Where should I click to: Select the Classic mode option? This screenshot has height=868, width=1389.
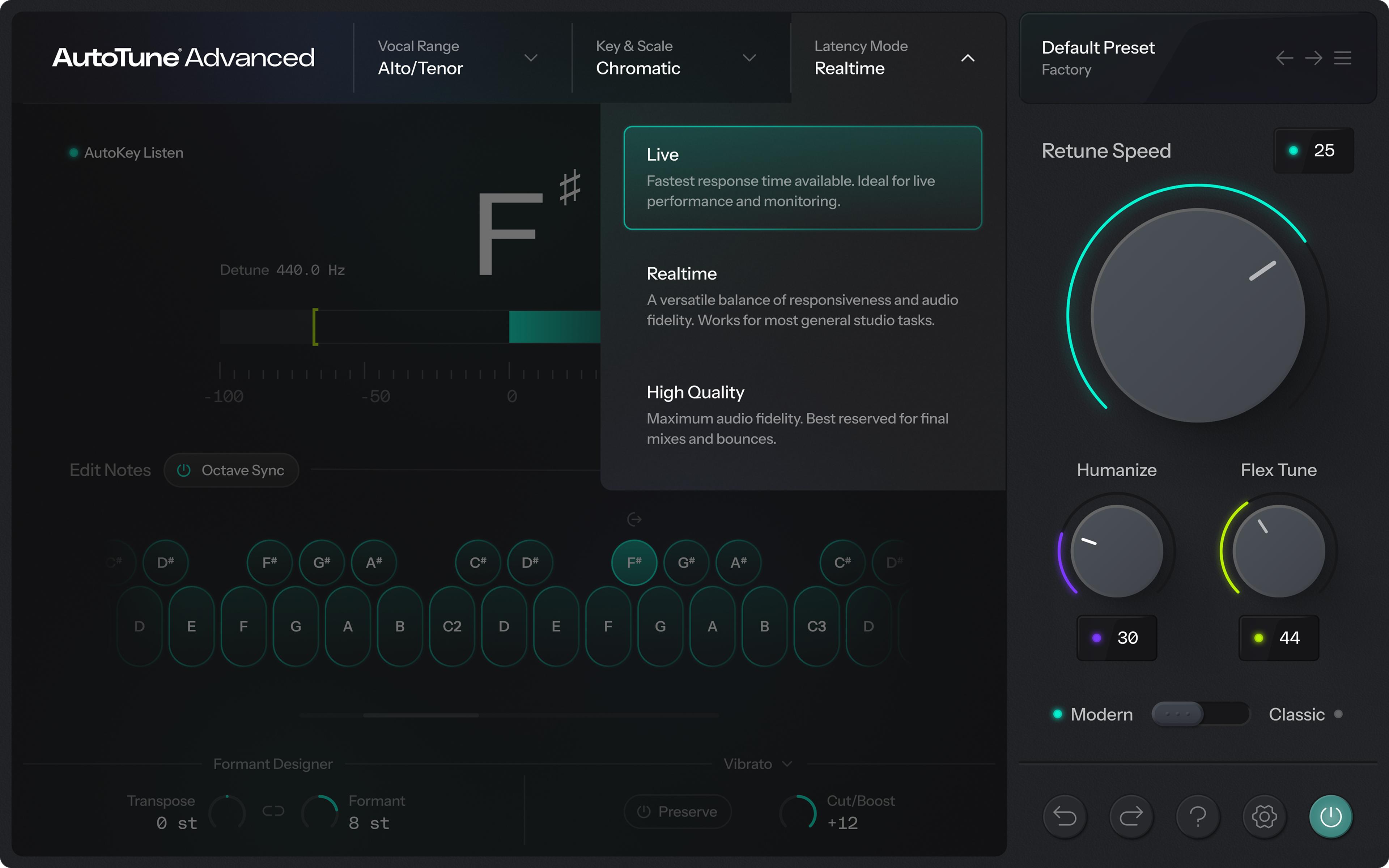click(x=1305, y=714)
